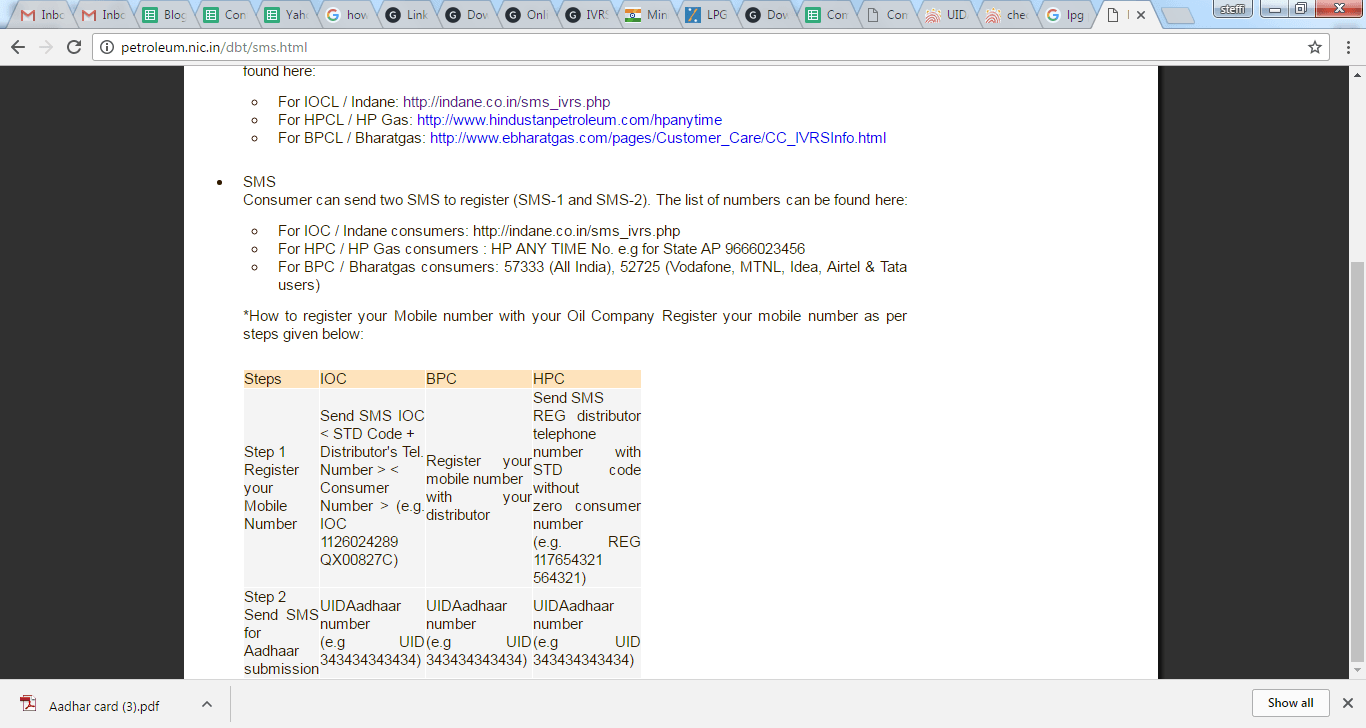
Task: Bookmark this page with the star icon
Action: click(x=1315, y=47)
